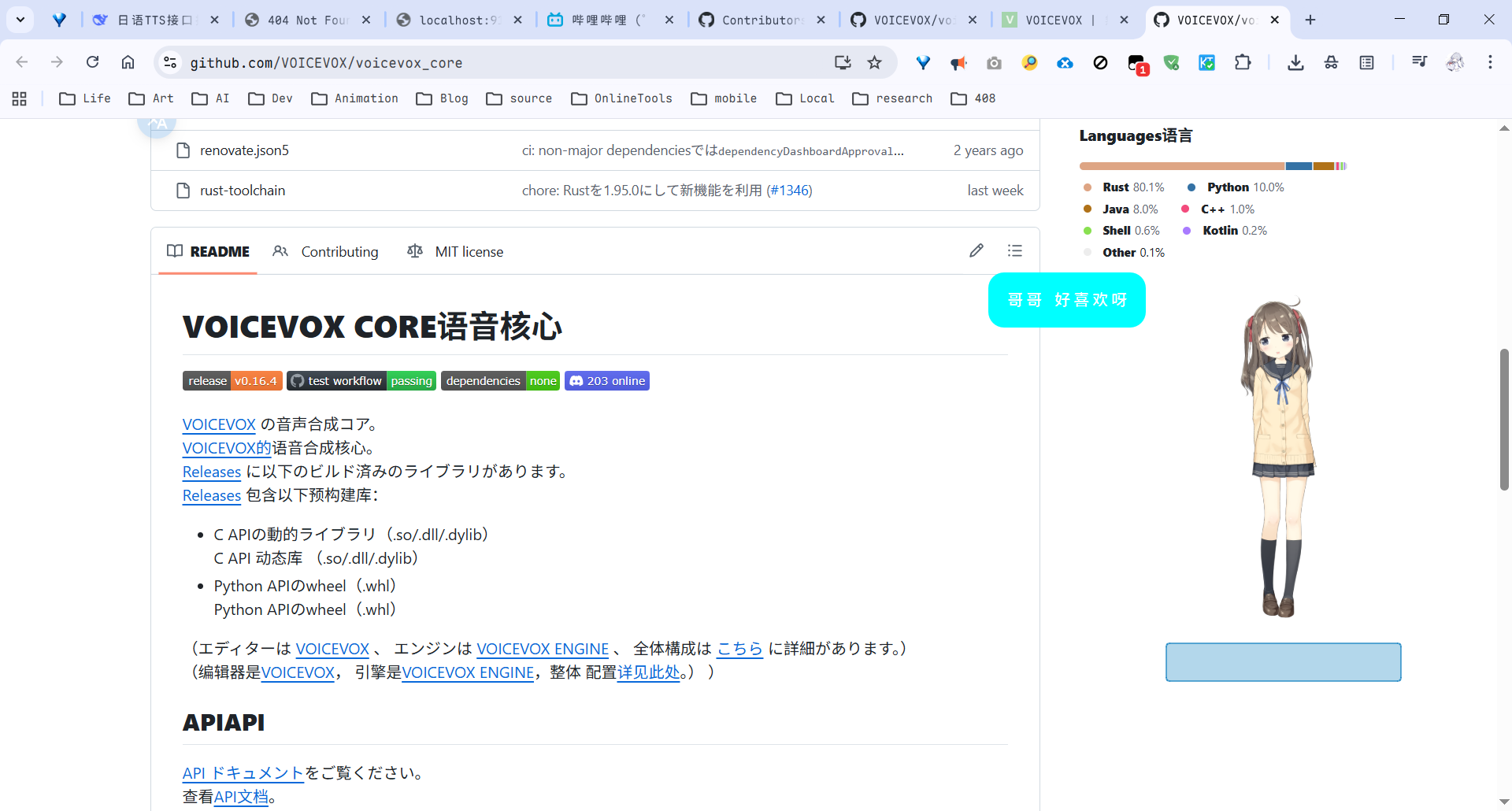The height and width of the screenshot is (811, 1512).
Task: Click the megaphone extension icon
Action: point(958,62)
